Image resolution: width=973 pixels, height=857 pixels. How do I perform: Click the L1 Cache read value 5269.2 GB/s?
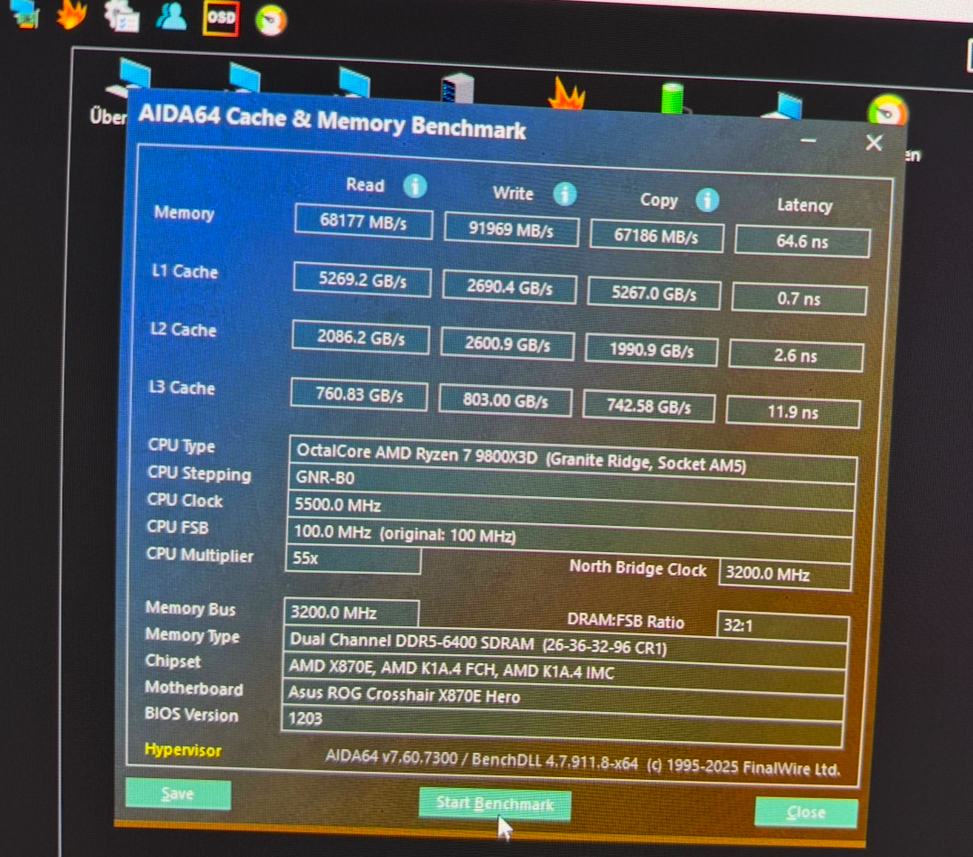click(362, 280)
